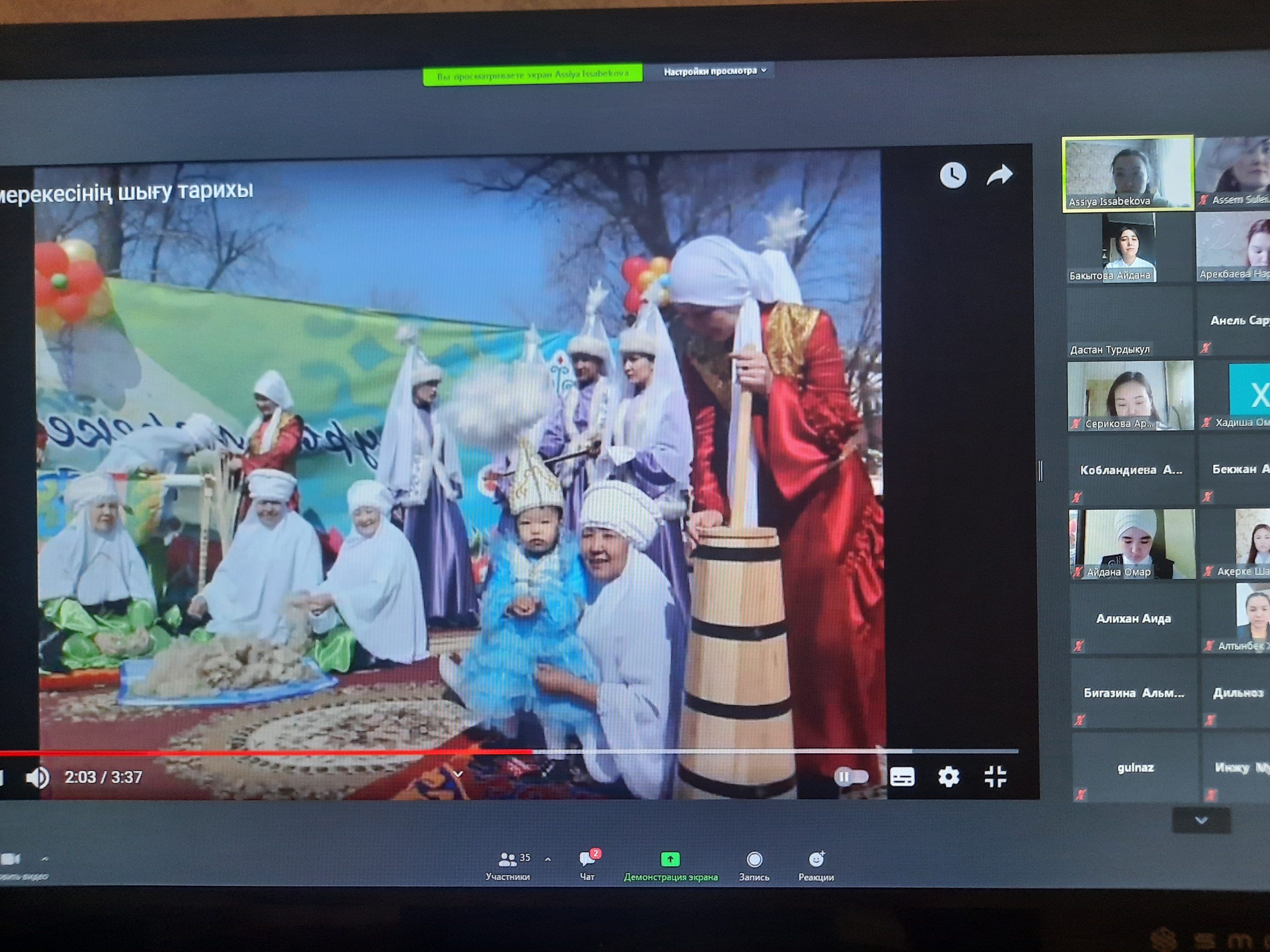Image resolution: width=1270 pixels, height=952 pixels.
Task: Toggle the YouTube autoplay switch
Action: [x=851, y=777]
